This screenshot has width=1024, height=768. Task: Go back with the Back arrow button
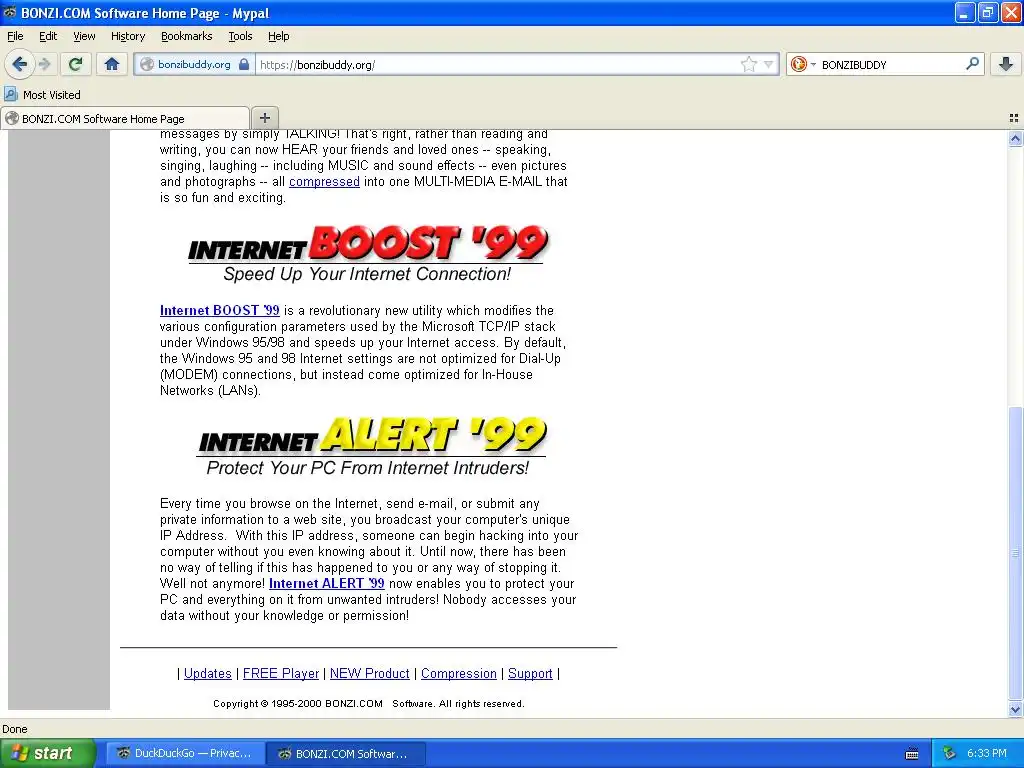pos(19,64)
